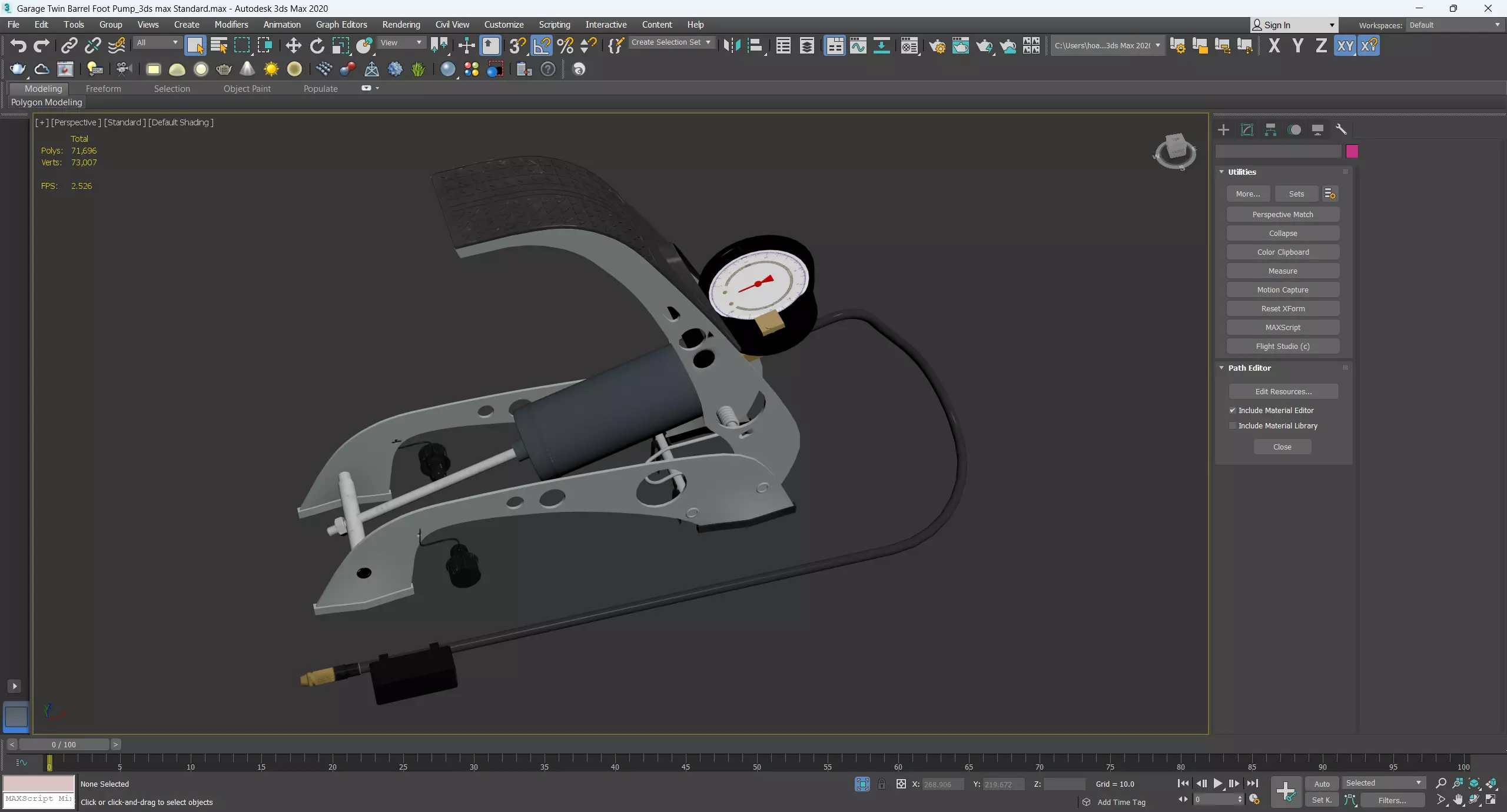This screenshot has height=812, width=1507.
Task: Open the Utilities wrench panel tab
Action: pyautogui.click(x=1341, y=130)
